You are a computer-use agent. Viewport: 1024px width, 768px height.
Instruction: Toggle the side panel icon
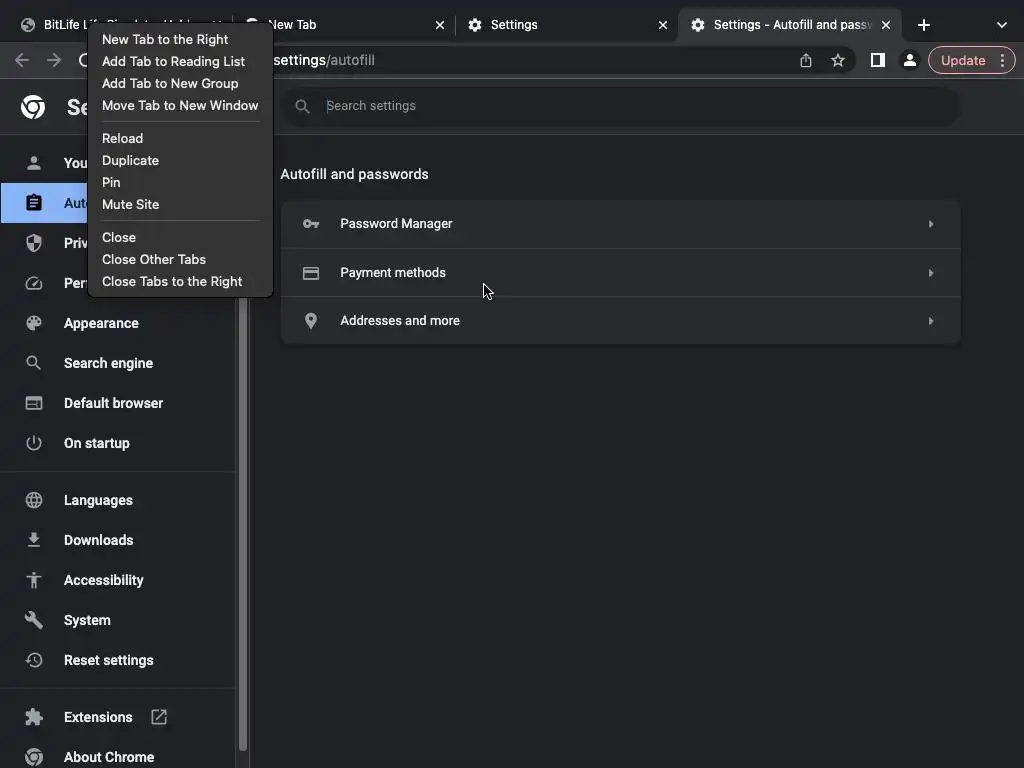point(877,60)
